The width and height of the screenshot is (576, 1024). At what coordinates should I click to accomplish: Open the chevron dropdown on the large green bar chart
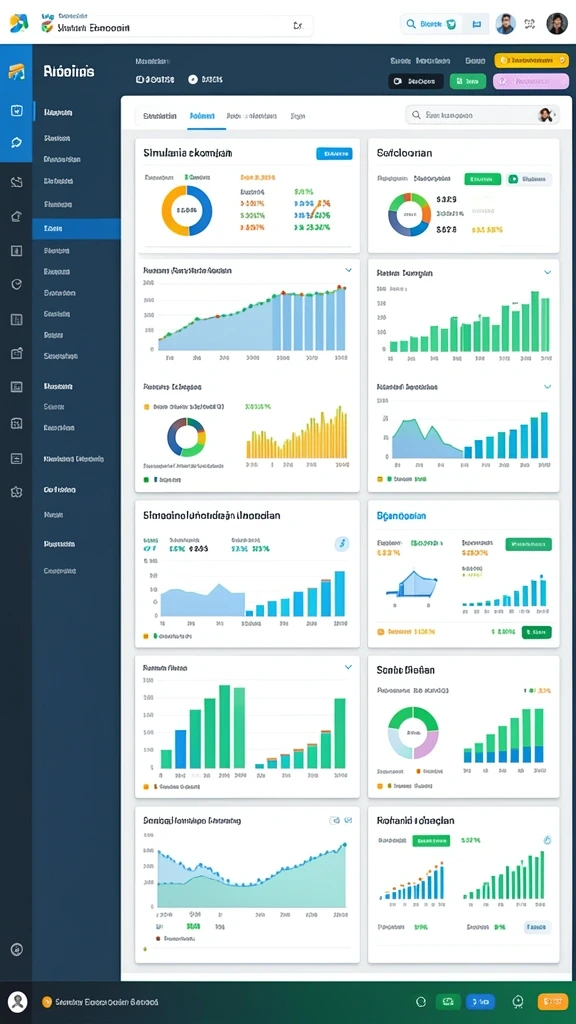(x=348, y=667)
